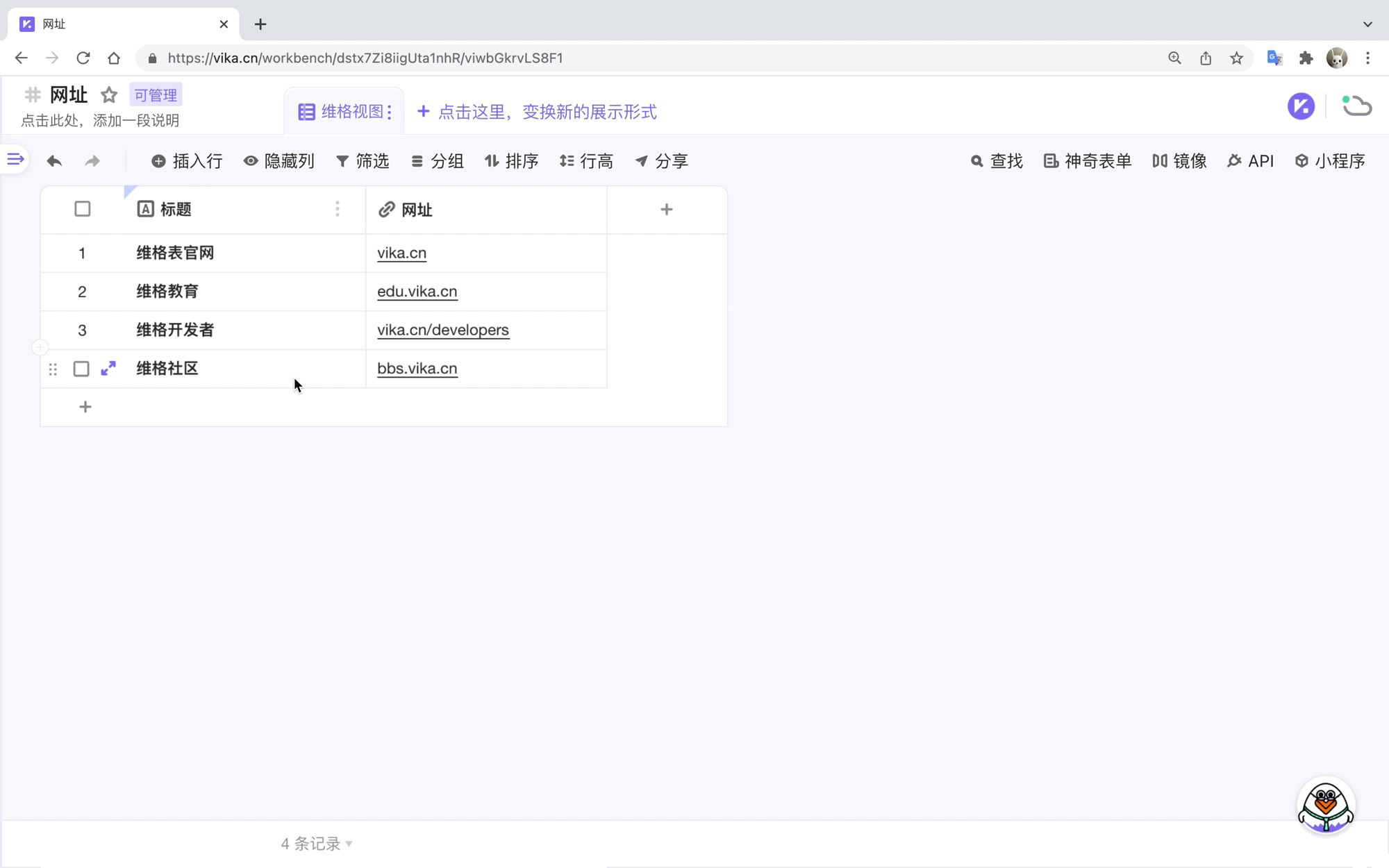Go back in the browser
This screenshot has width=1389, height=868.
(x=22, y=58)
